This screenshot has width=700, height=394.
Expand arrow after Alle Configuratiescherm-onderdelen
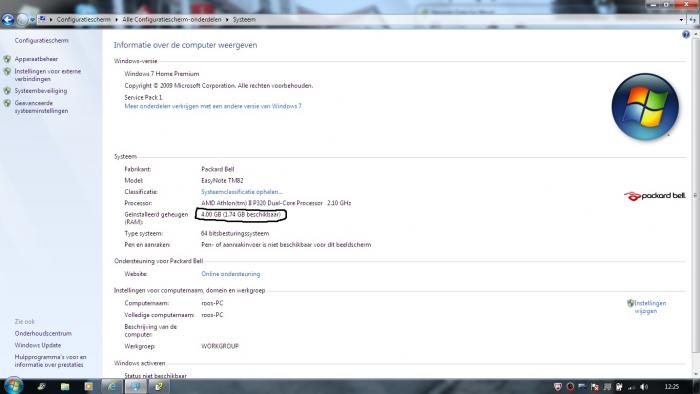(227, 20)
